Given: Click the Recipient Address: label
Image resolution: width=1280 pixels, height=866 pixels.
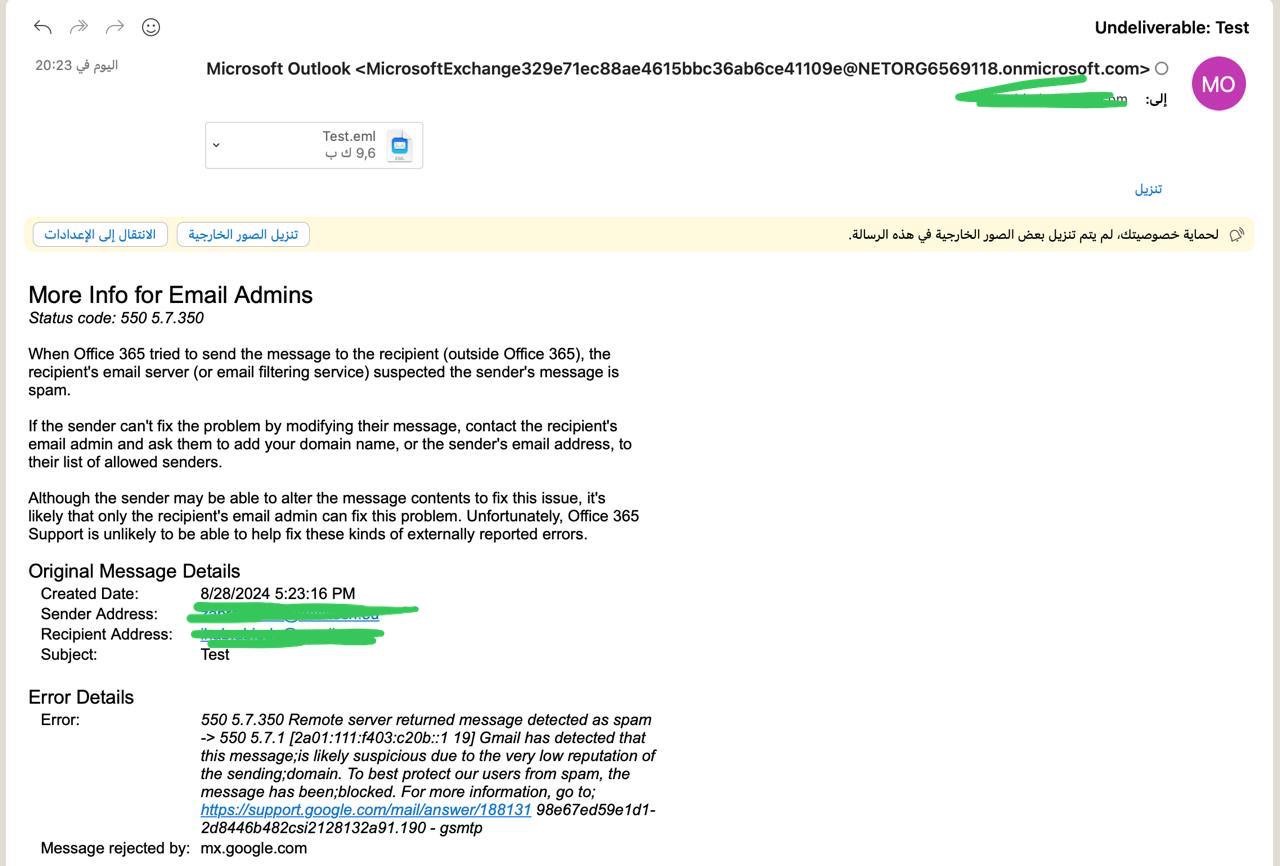Looking at the screenshot, I should pos(107,634).
